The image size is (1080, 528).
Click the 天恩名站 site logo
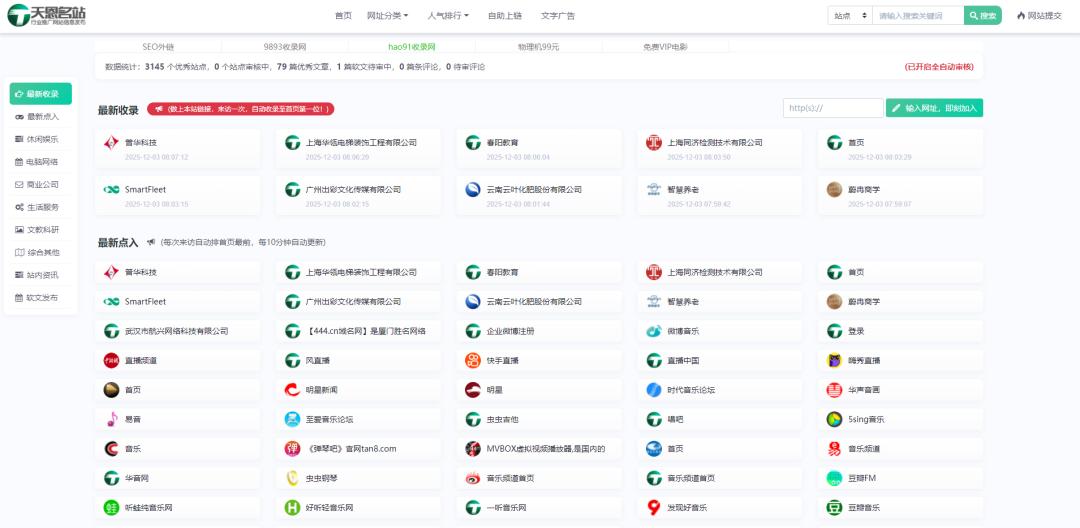coord(47,15)
